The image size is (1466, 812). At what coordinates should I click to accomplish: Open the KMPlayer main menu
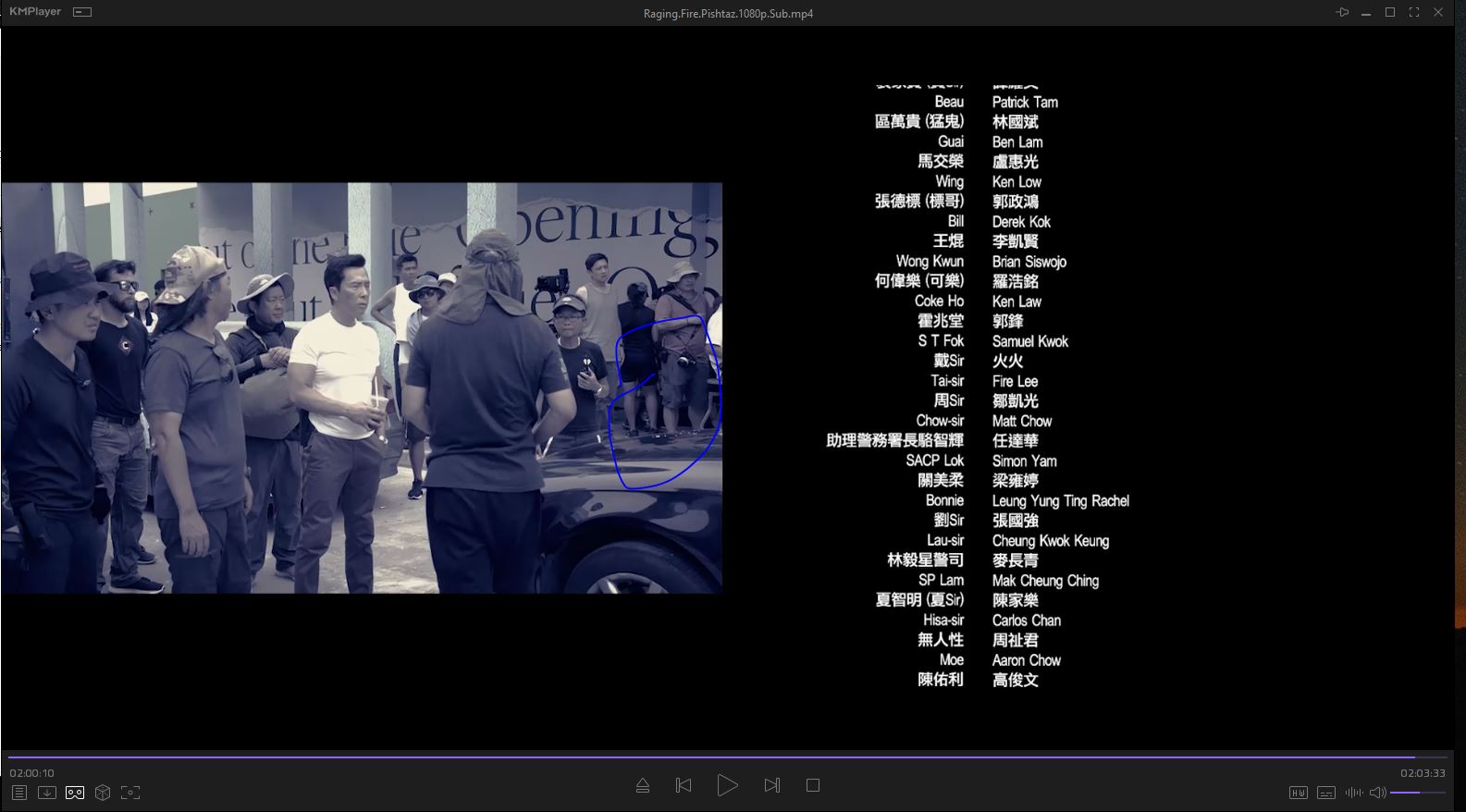point(35,12)
